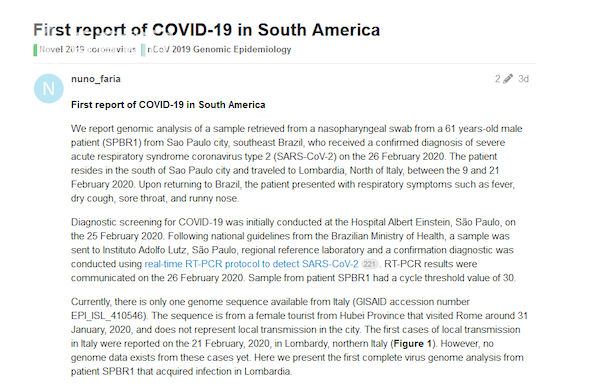The image size is (600, 392).
Task: Click the paragraph starting We report genomic analysis
Action: tap(297, 163)
